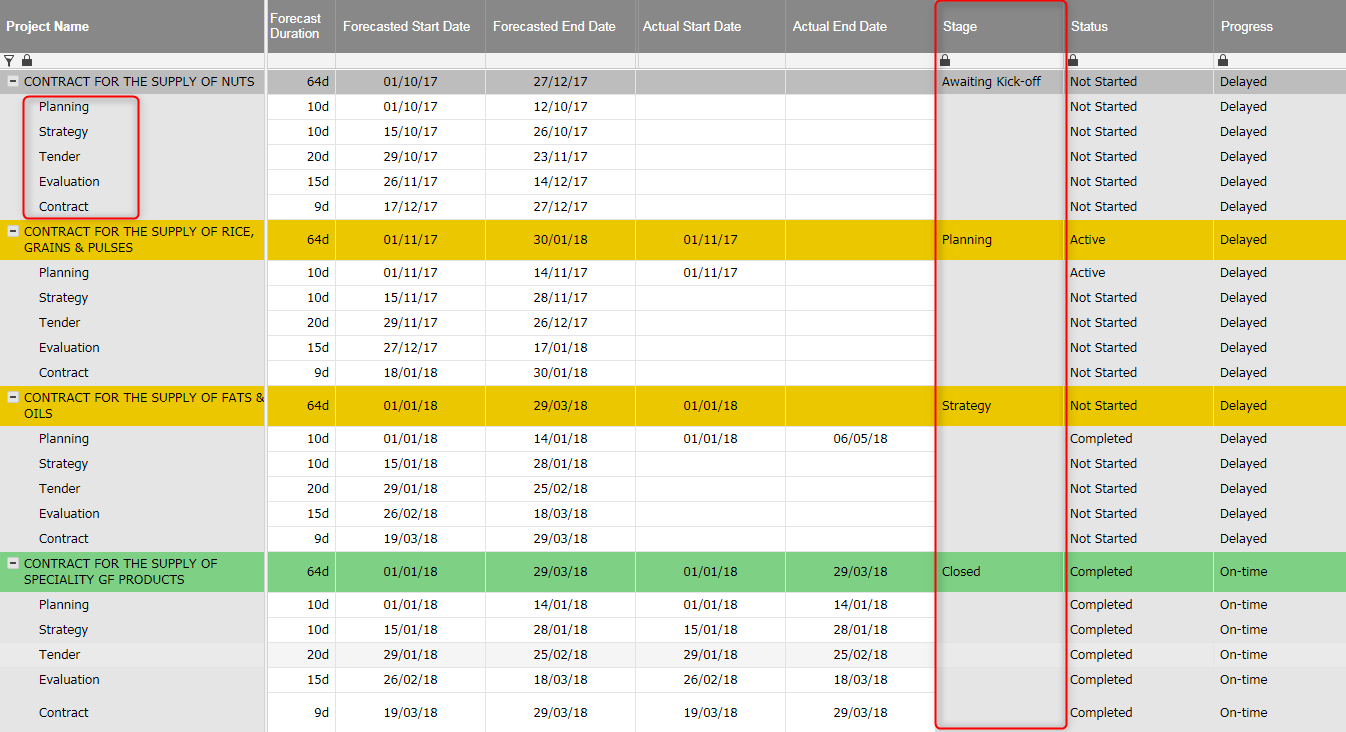Collapse the SPECIALITY GF PRODUCTS contract

tap(12, 563)
